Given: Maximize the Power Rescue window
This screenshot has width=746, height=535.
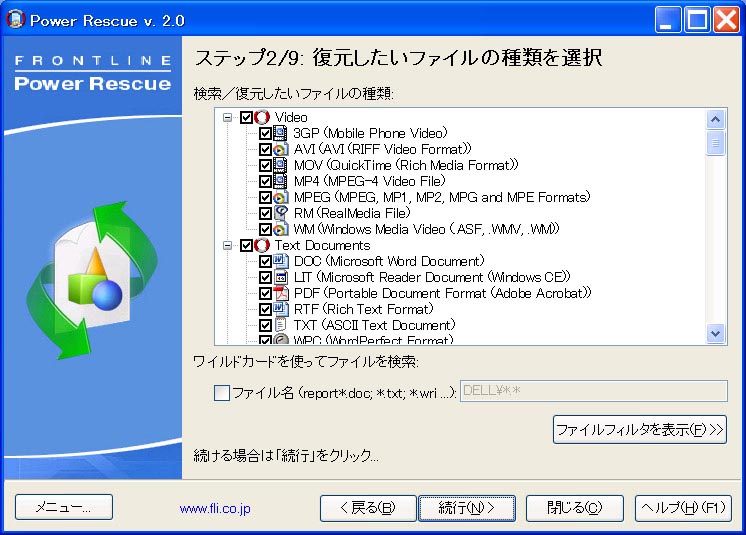Looking at the screenshot, I should [x=697, y=19].
